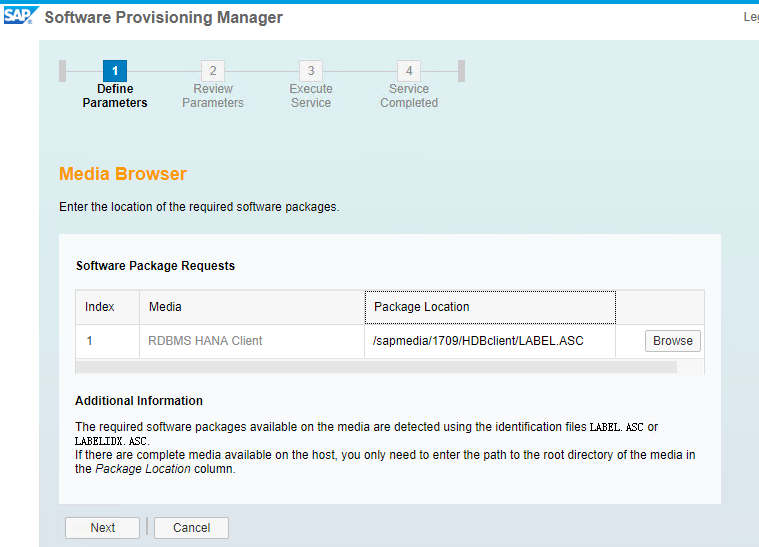Click the roadmap end marker
The height and width of the screenshot is (547, 759).
(x=461, y=71)
